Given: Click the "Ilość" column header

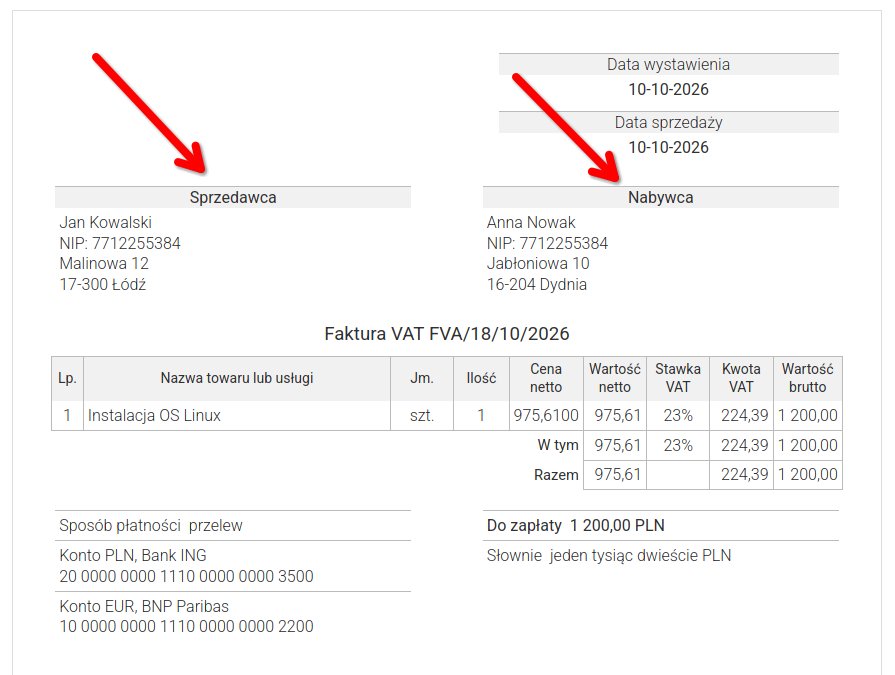Looking at the screenshot, I should [x=481, y=378].
